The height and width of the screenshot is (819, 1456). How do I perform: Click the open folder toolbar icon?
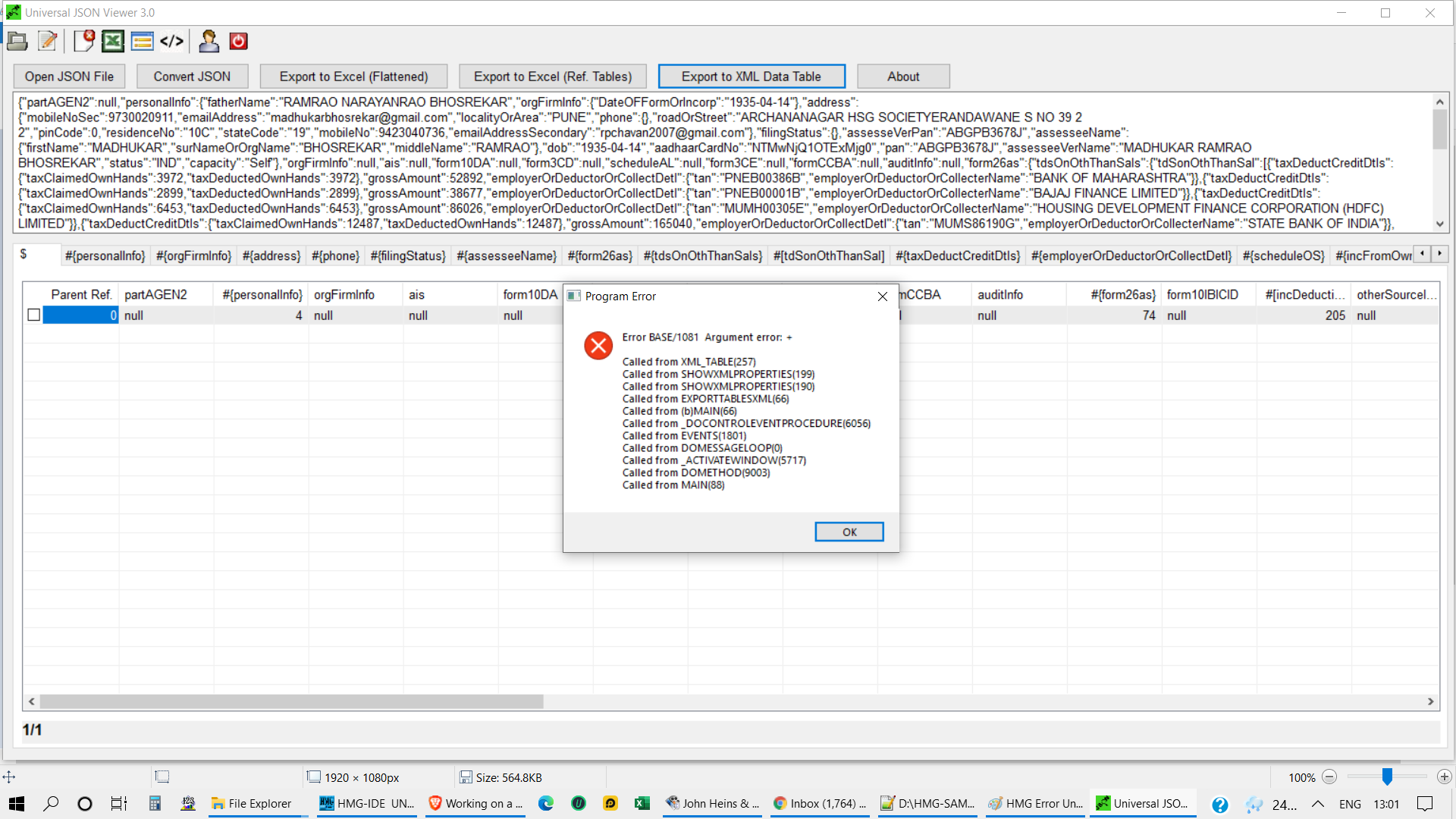coord(17,42)
